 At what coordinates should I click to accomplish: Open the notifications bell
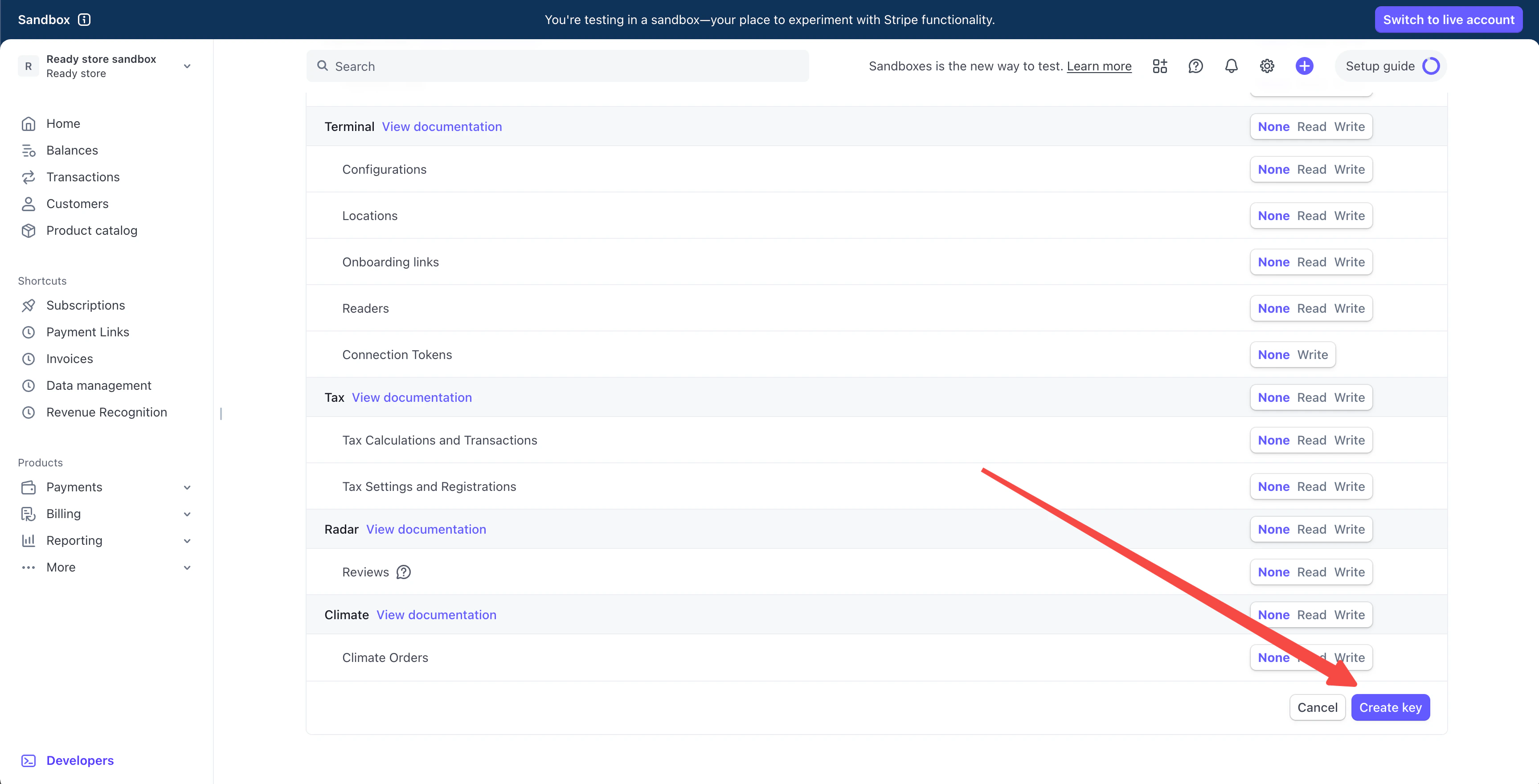pos(1231,66)
